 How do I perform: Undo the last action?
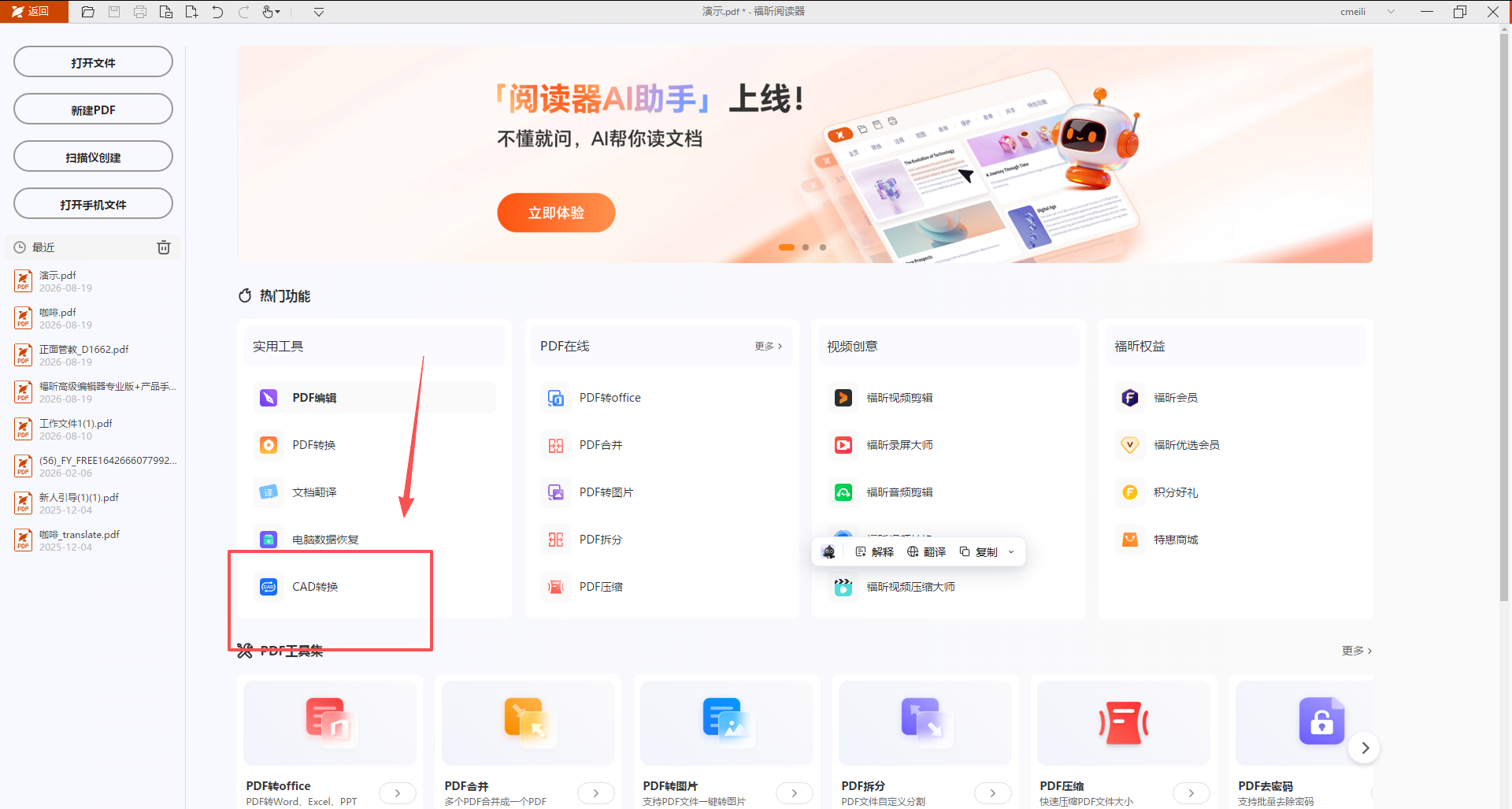tap(217, 12)
